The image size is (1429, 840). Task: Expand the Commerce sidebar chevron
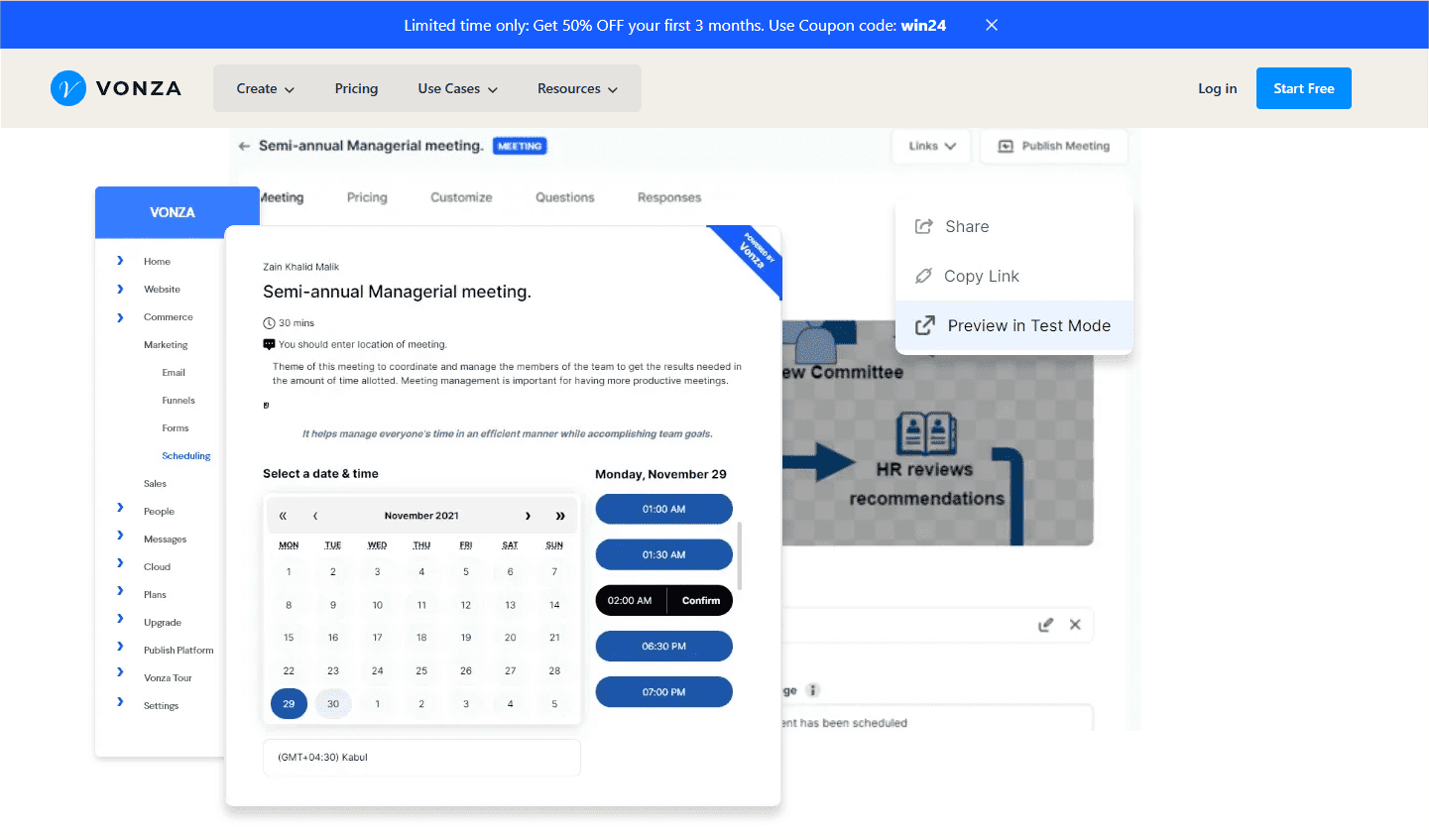click(120, 317)
